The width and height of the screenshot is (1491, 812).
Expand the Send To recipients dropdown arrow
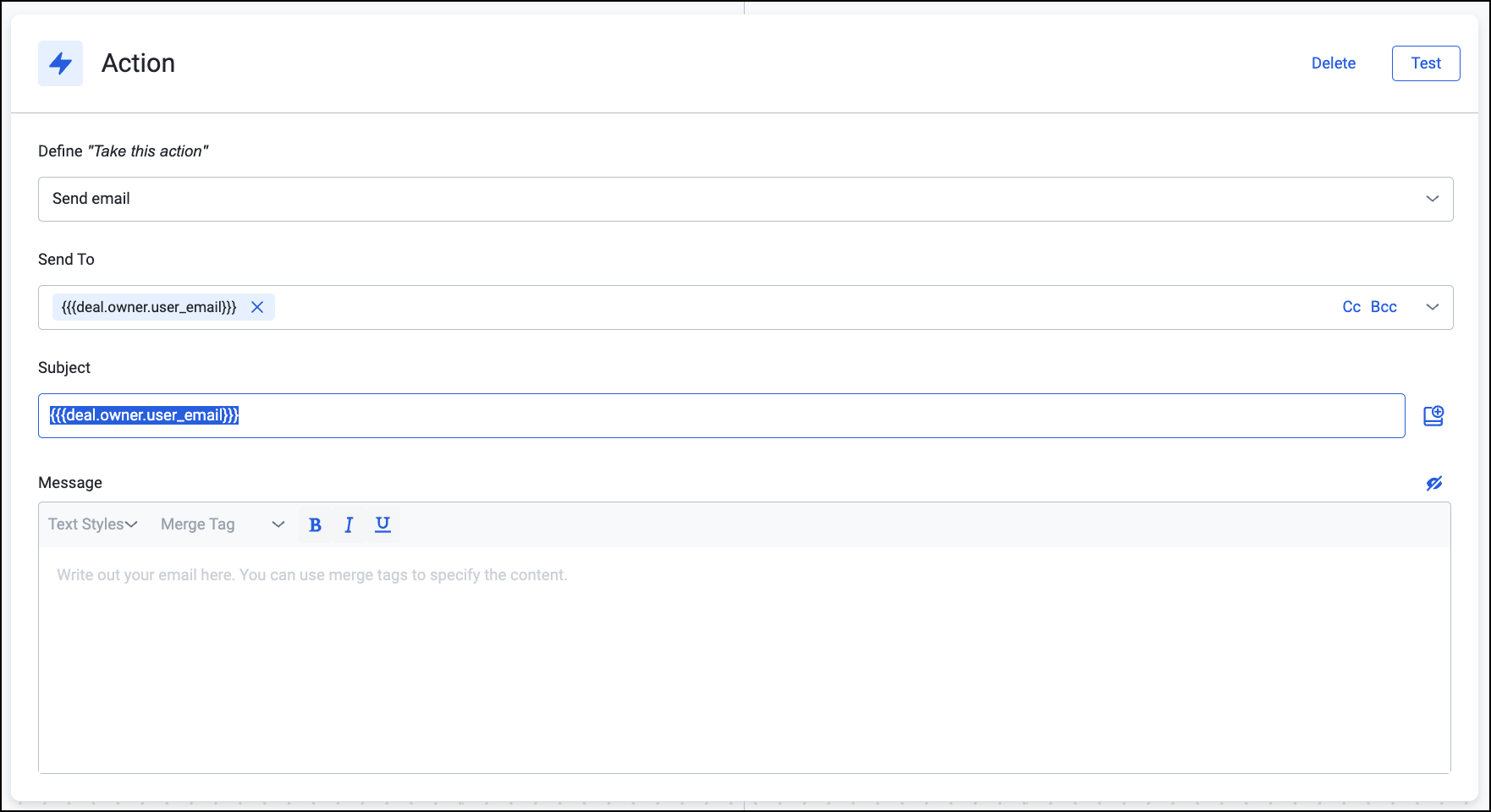[x=1432, y=307]
